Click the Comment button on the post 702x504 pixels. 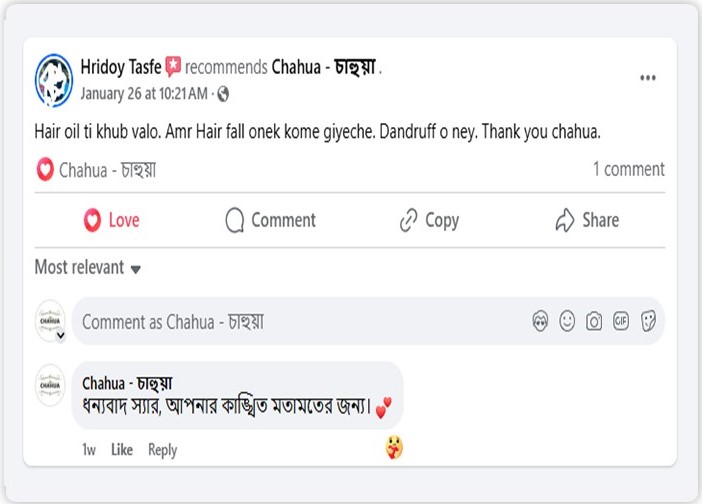(270, 220)
